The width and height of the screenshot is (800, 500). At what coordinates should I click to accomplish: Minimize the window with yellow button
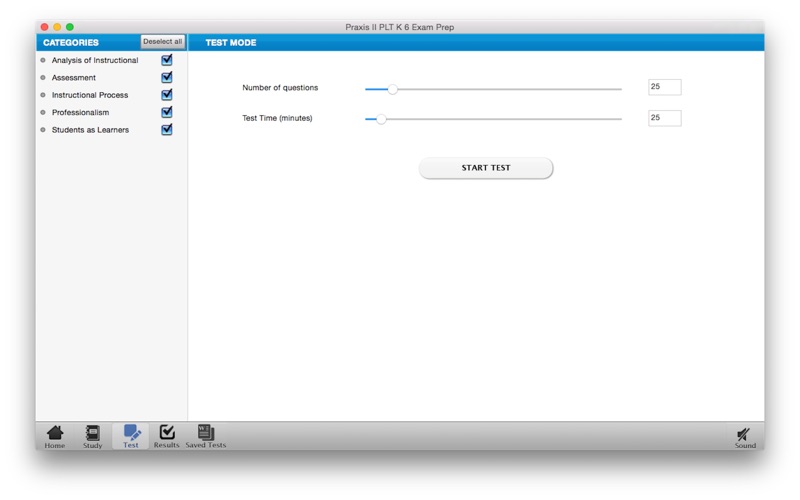coord(57,27)
